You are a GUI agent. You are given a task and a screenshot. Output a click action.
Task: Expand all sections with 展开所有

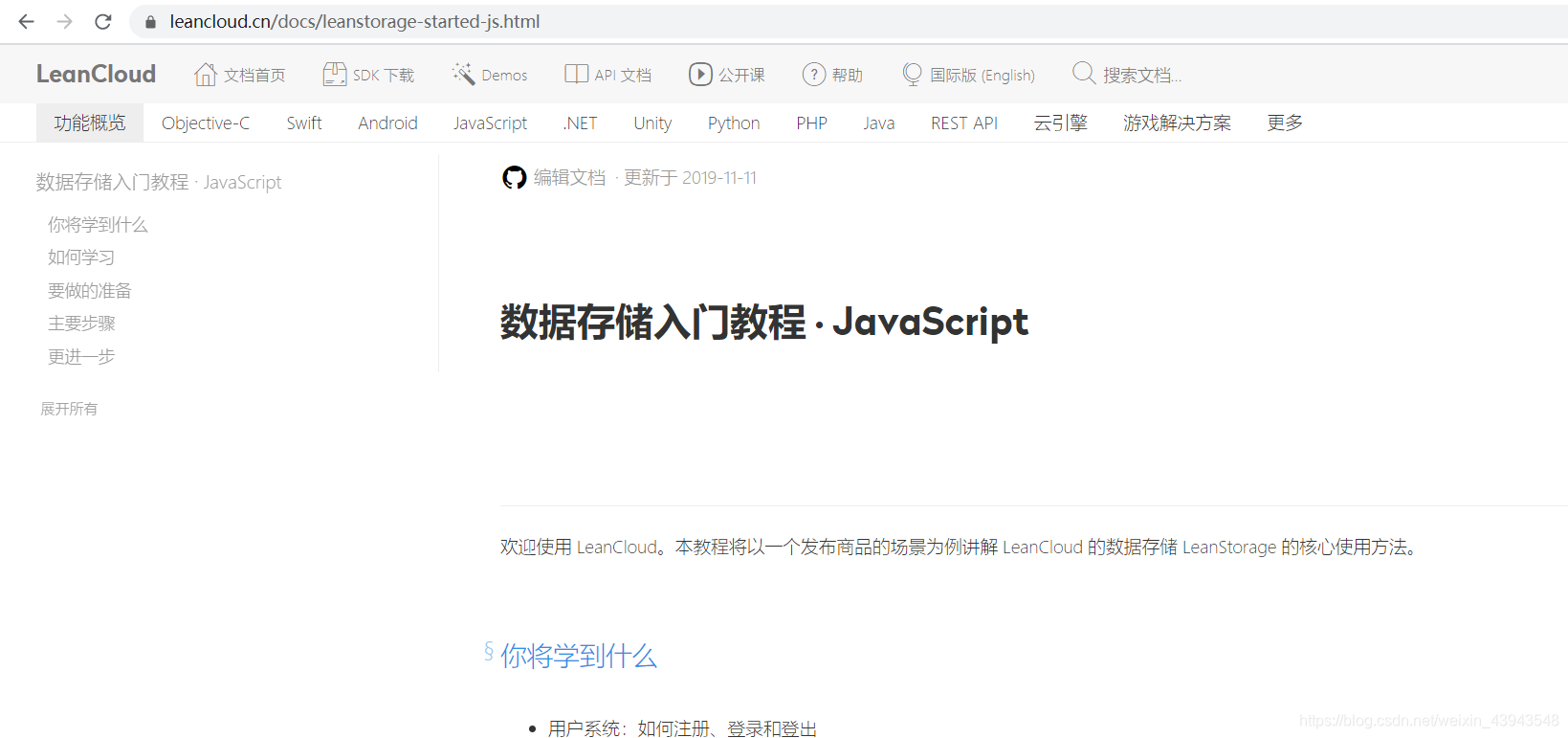[69, 409]
